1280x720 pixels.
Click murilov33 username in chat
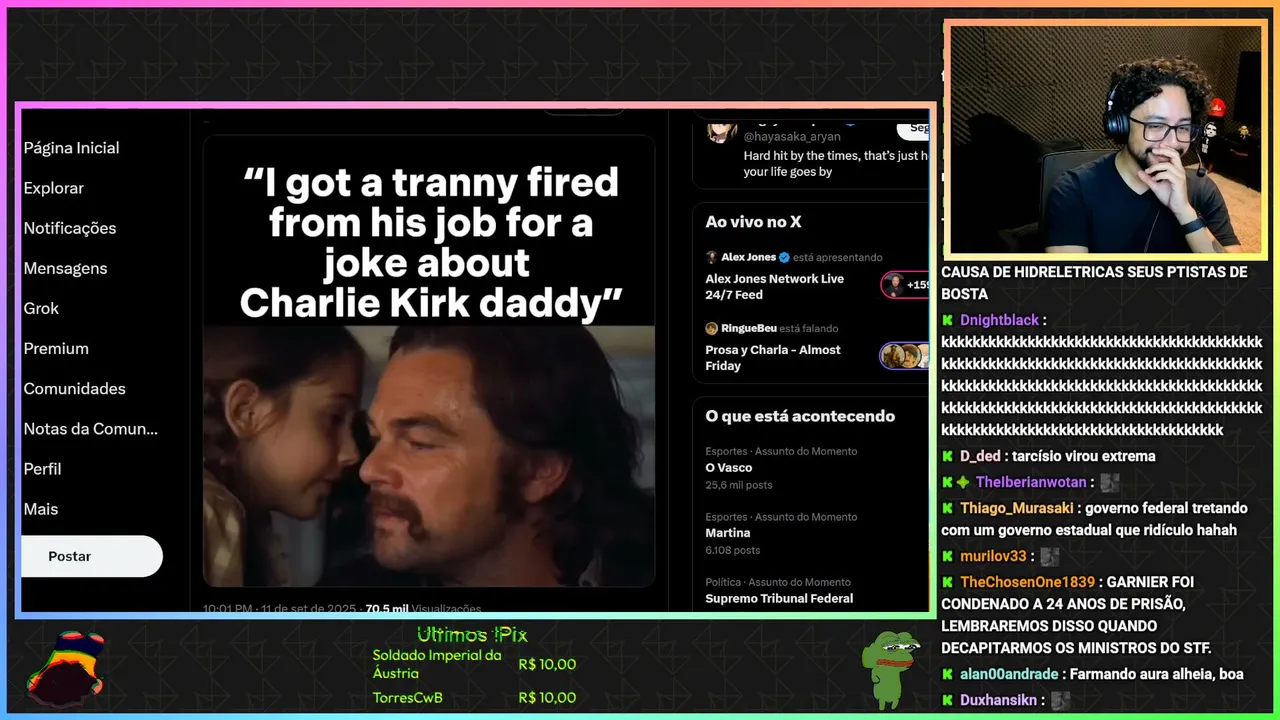click(993, 556)
